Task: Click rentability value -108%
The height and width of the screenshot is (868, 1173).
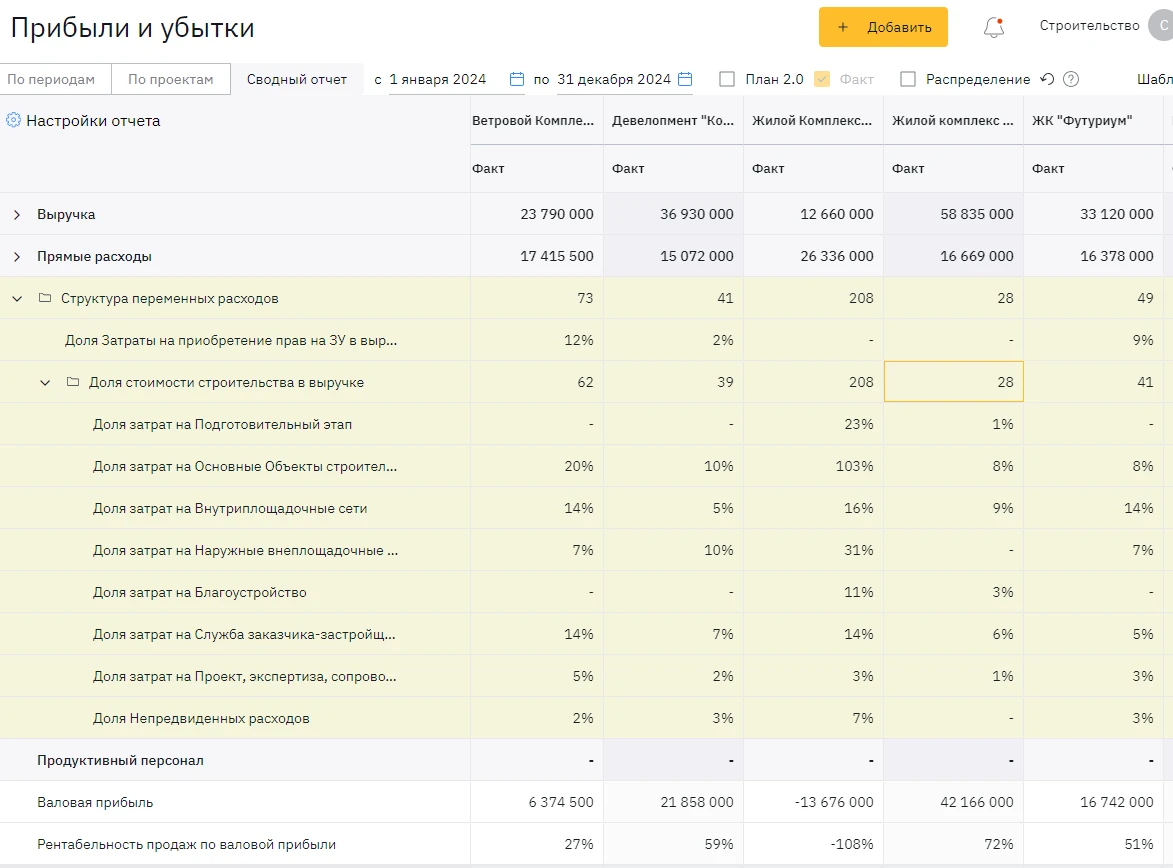Action: coord(851,844)
